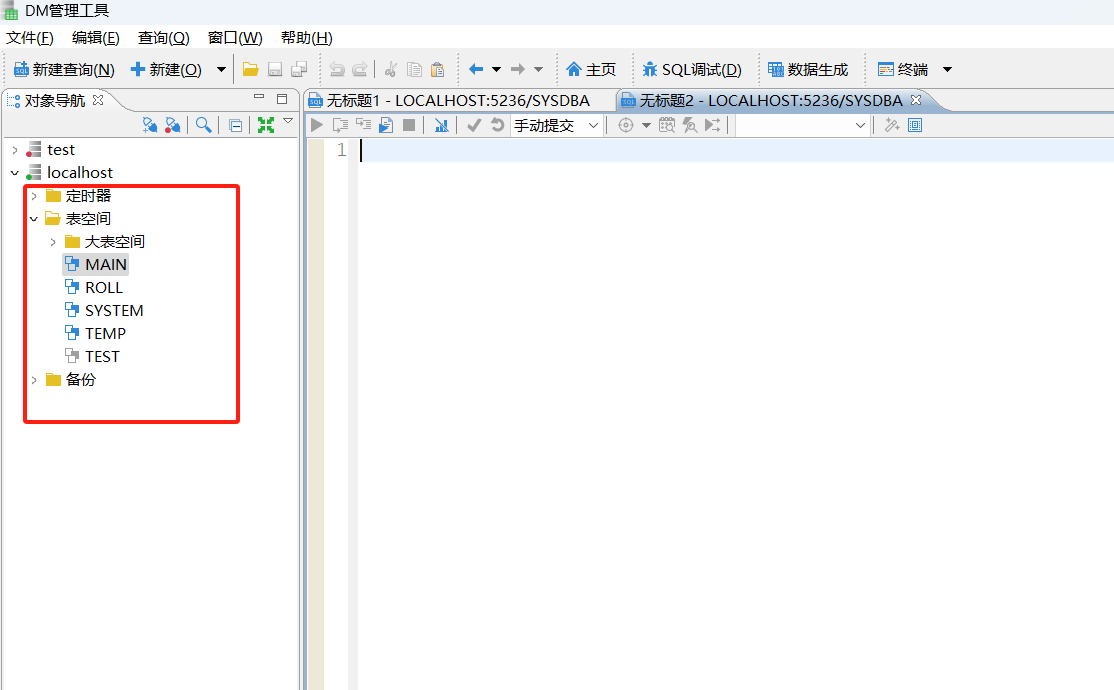
Task: Click the clipboard paste icon
Action: coord(438,69)
